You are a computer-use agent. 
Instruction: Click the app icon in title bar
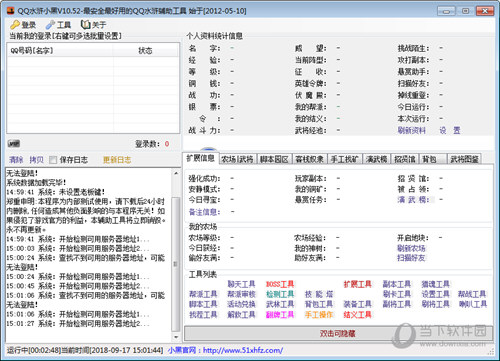tap(10, 10)
